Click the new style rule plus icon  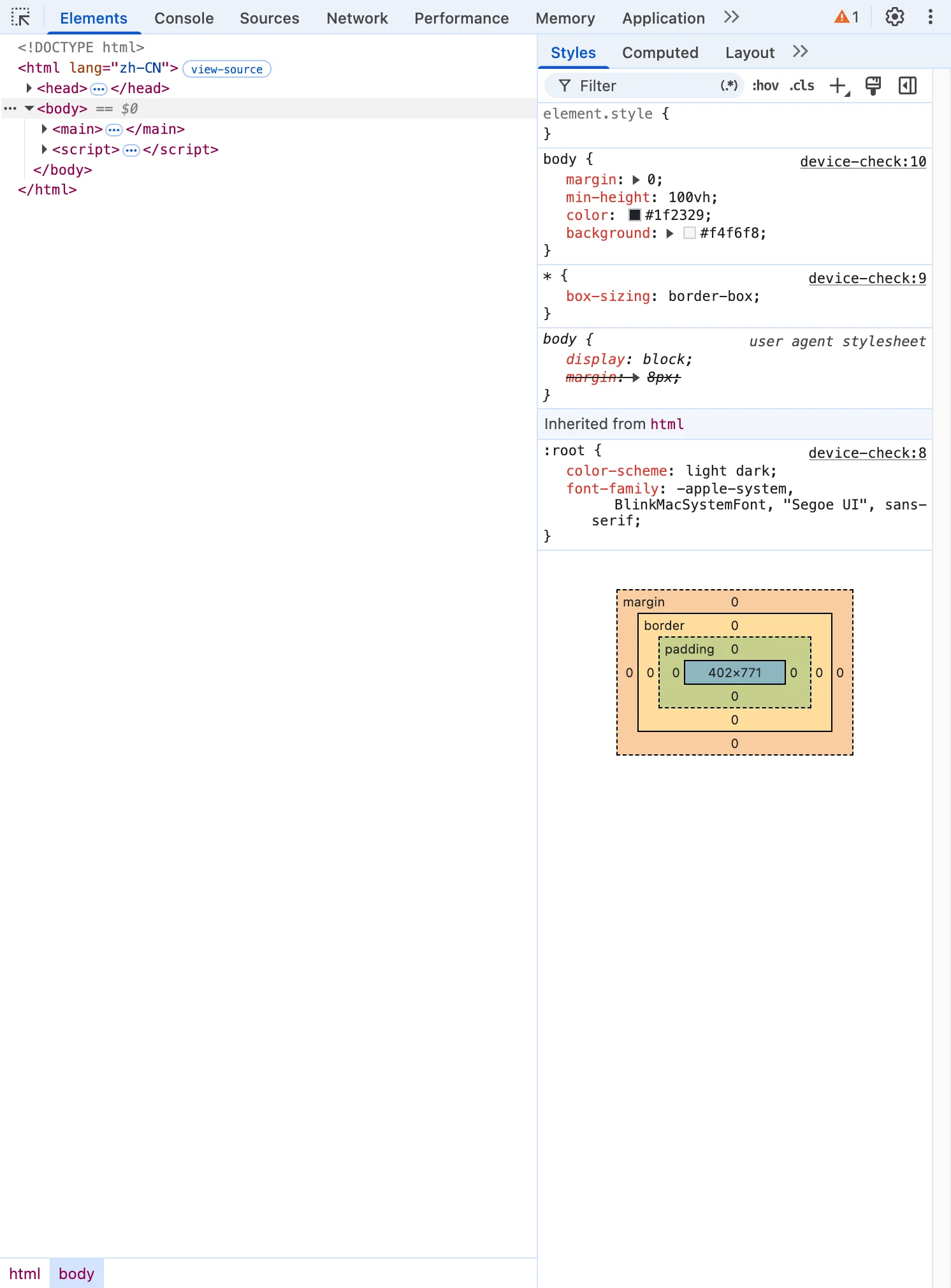pos(839,86)
